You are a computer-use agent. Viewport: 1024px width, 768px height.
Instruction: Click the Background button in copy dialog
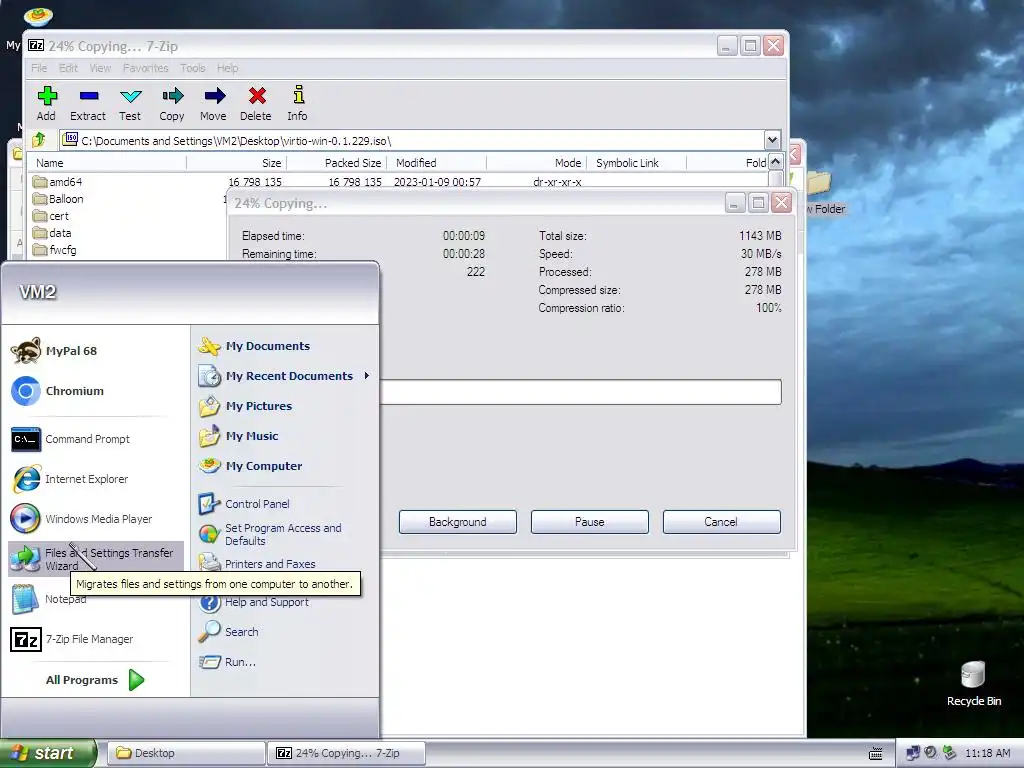(458, 522)
